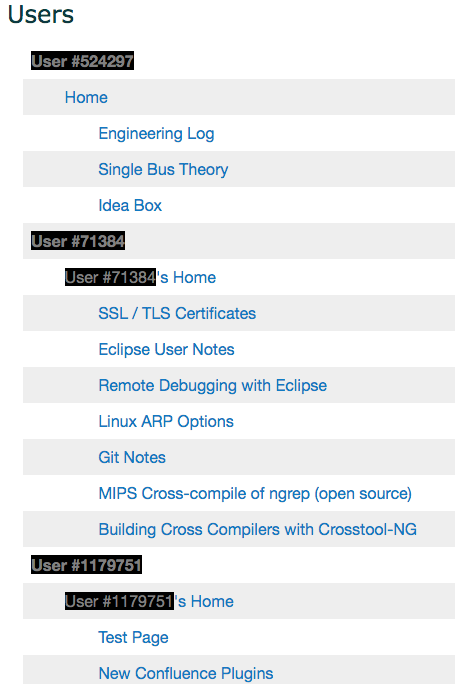Select the User #524297 heading
The image size is (455, 684).
pos(82,61)
